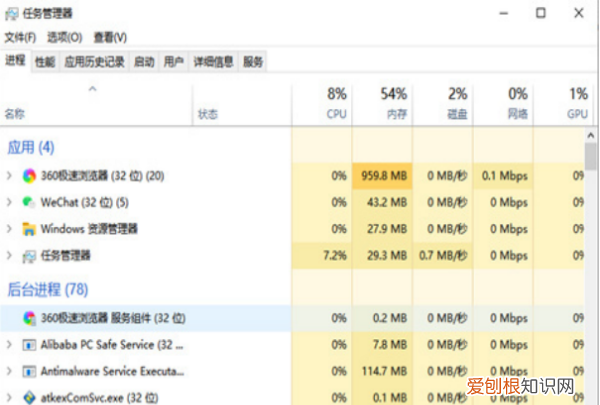Expand the atkexComSvc.exe row

pos(9,397)
